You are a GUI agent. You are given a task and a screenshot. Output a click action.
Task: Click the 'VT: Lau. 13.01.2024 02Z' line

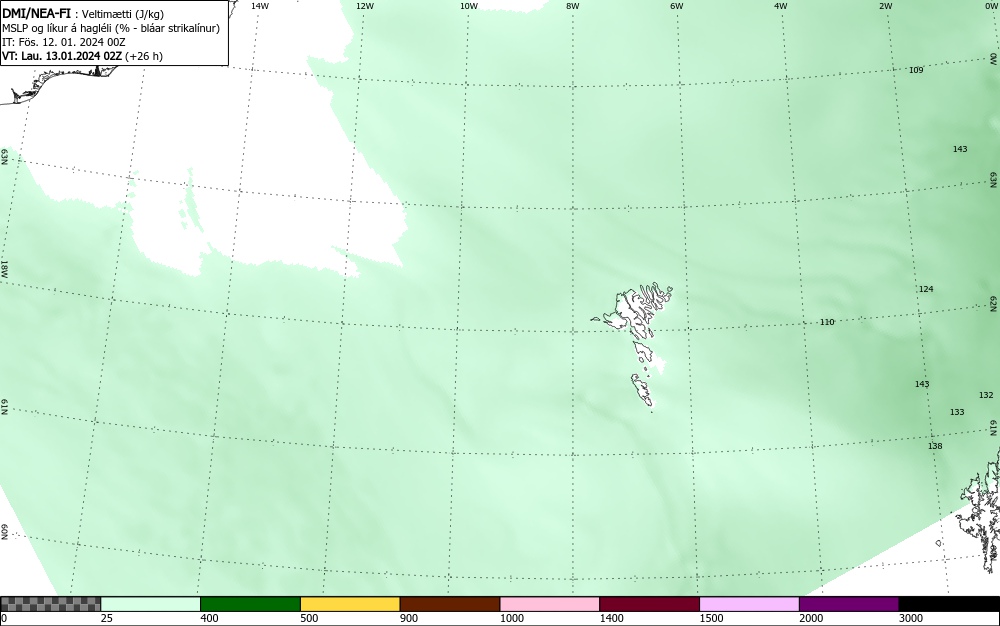click(62, 56)
